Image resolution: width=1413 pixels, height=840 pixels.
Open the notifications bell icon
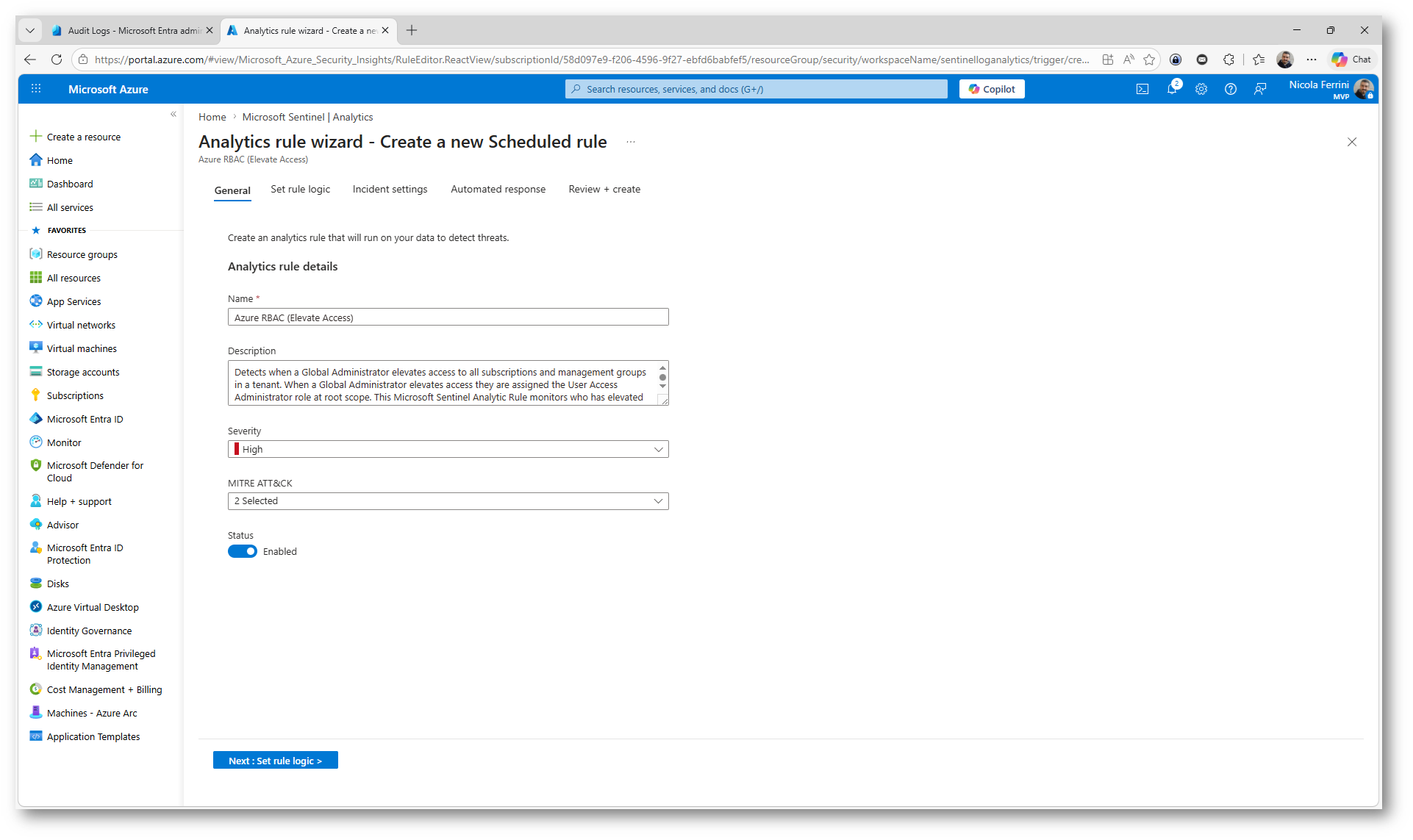(1172, 89)
